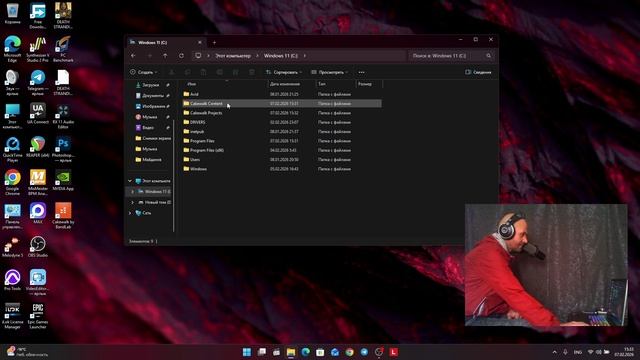Select the NVIDIA App desktop icon
The width and height of the screenshot is (640, 360).
pos(63,180)
